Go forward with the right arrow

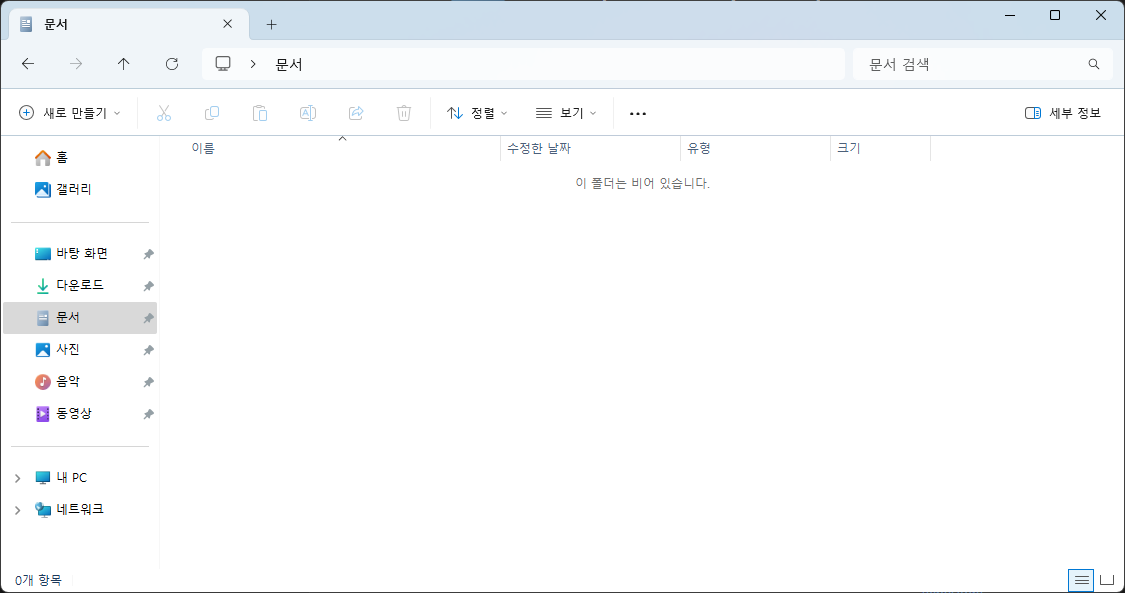[76, 64]
